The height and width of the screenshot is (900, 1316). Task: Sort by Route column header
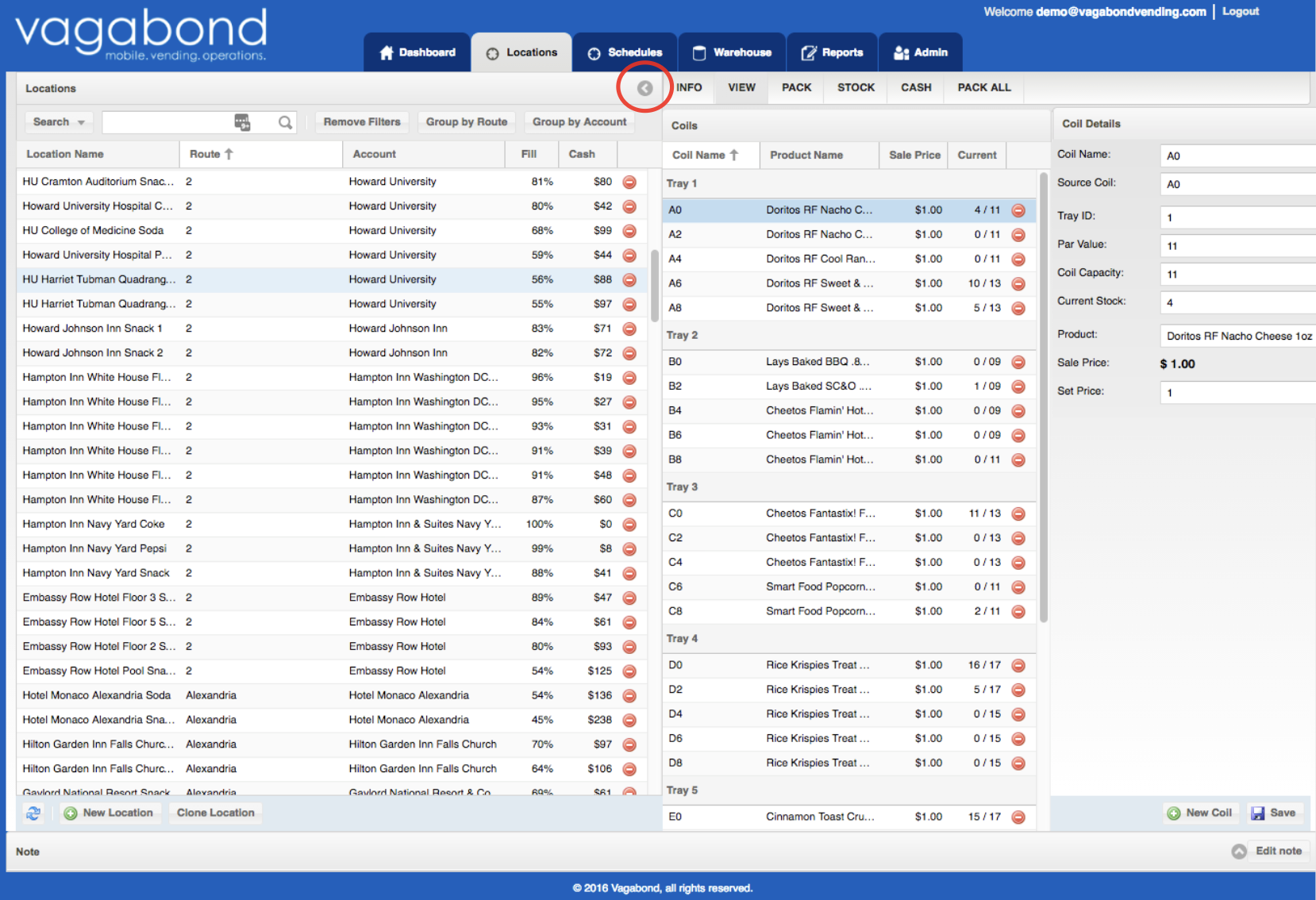tap(260, 154)
